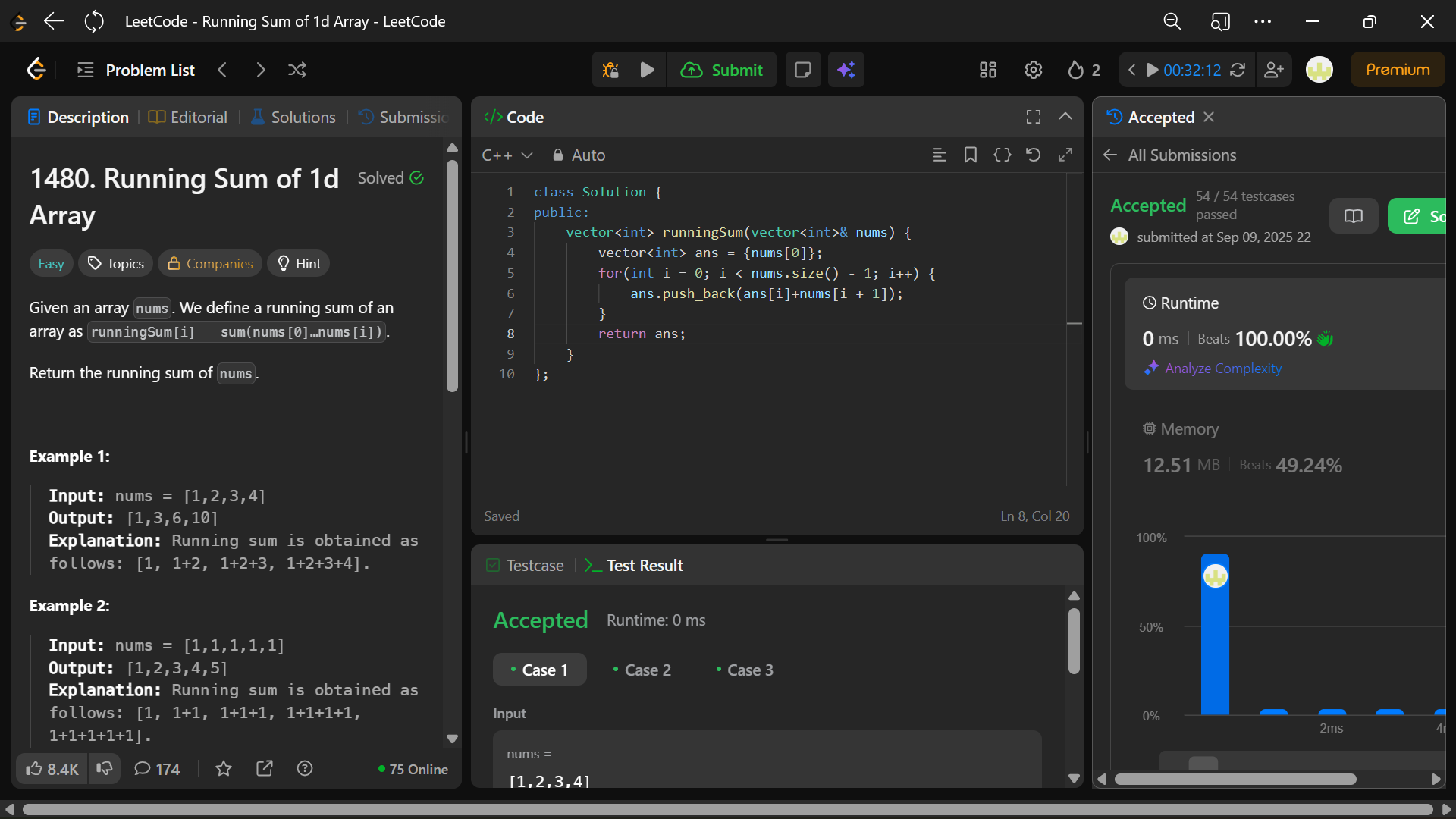
Task: Open the notes icon next to Submit
Action: (802, 70)
